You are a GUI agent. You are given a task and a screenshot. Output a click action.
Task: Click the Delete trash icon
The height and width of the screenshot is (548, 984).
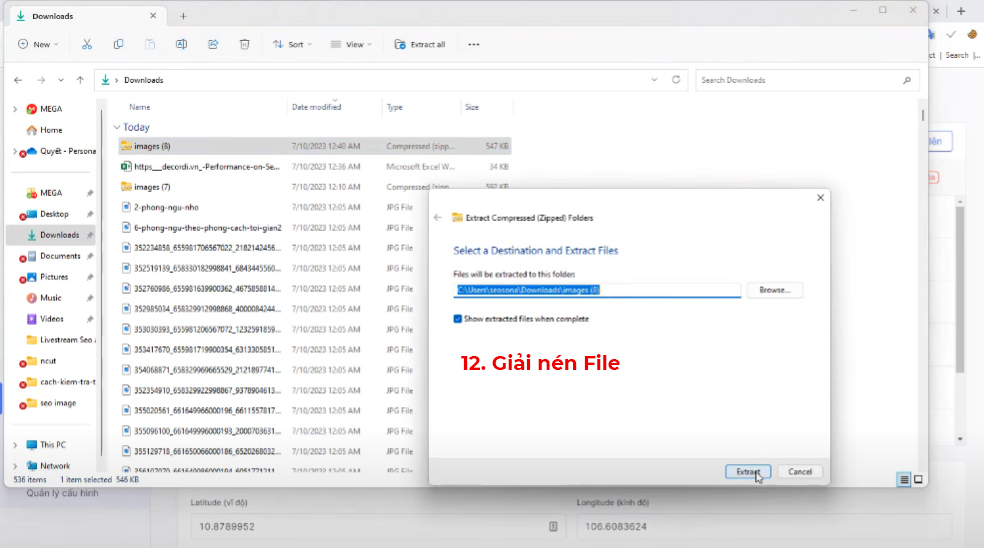[x=245, y=44]
